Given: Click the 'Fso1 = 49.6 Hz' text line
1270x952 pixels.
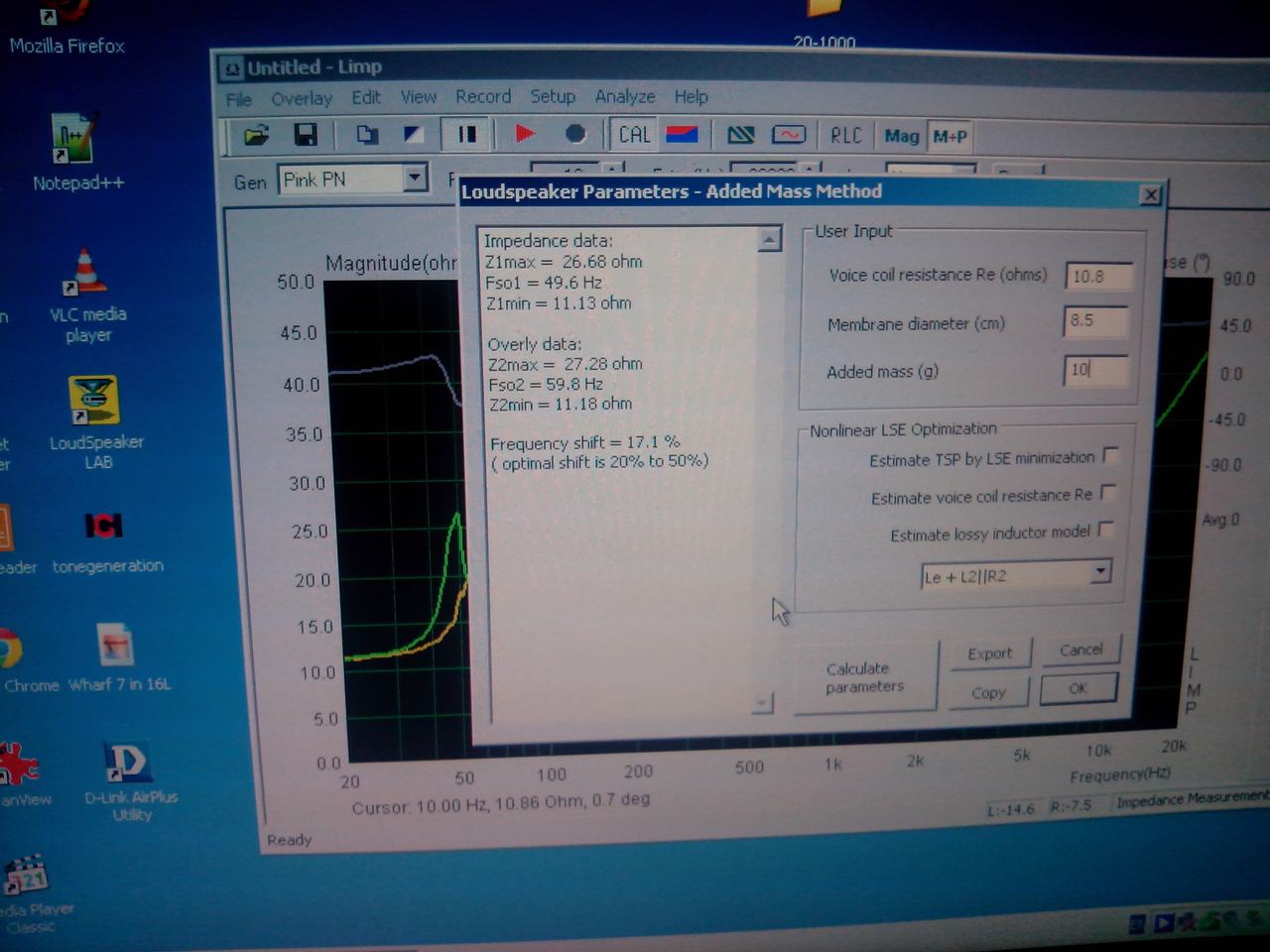Looking at the screenshot, I should tap(544, 283).
